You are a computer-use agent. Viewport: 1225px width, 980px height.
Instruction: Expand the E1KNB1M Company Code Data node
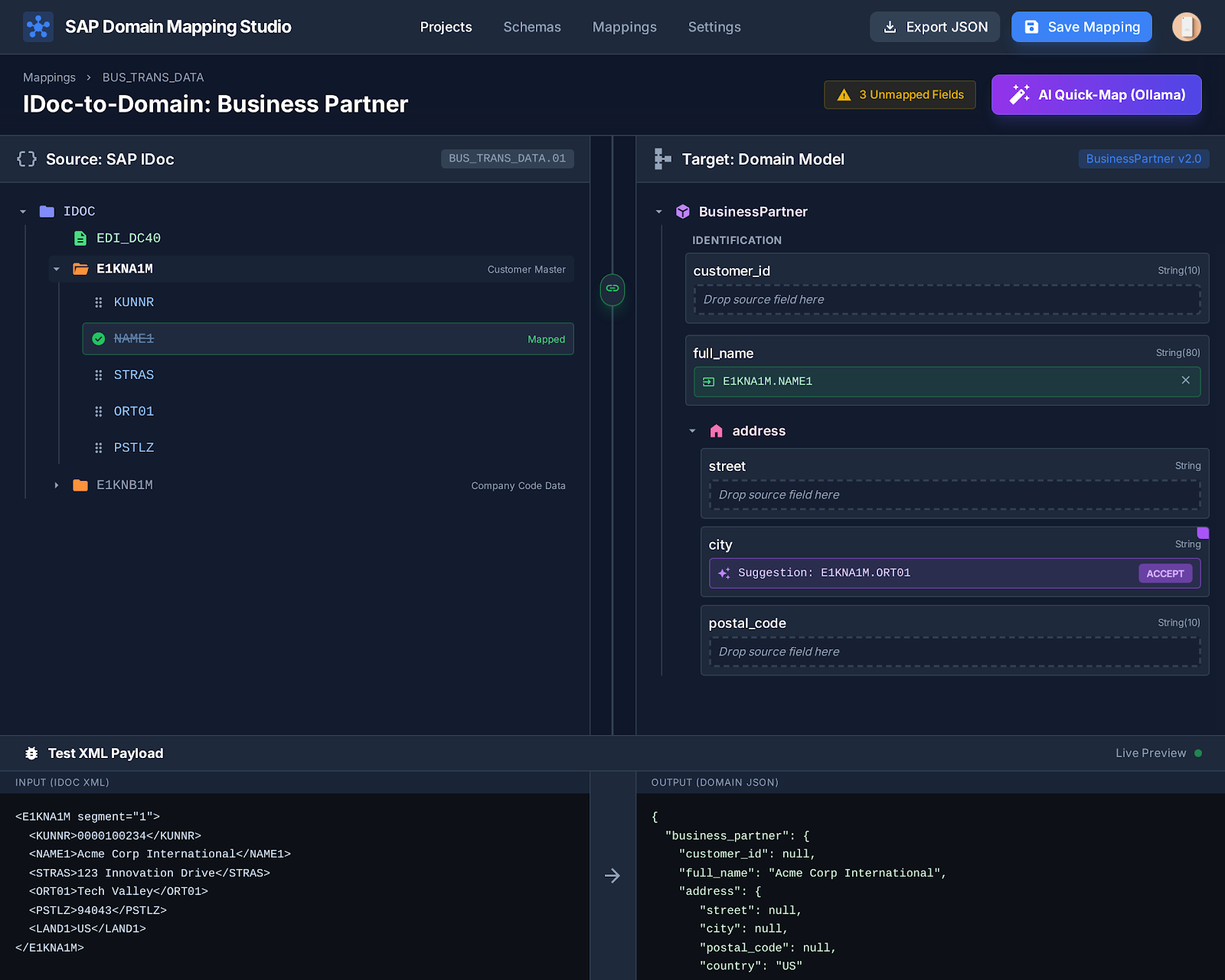click(56, 485)
